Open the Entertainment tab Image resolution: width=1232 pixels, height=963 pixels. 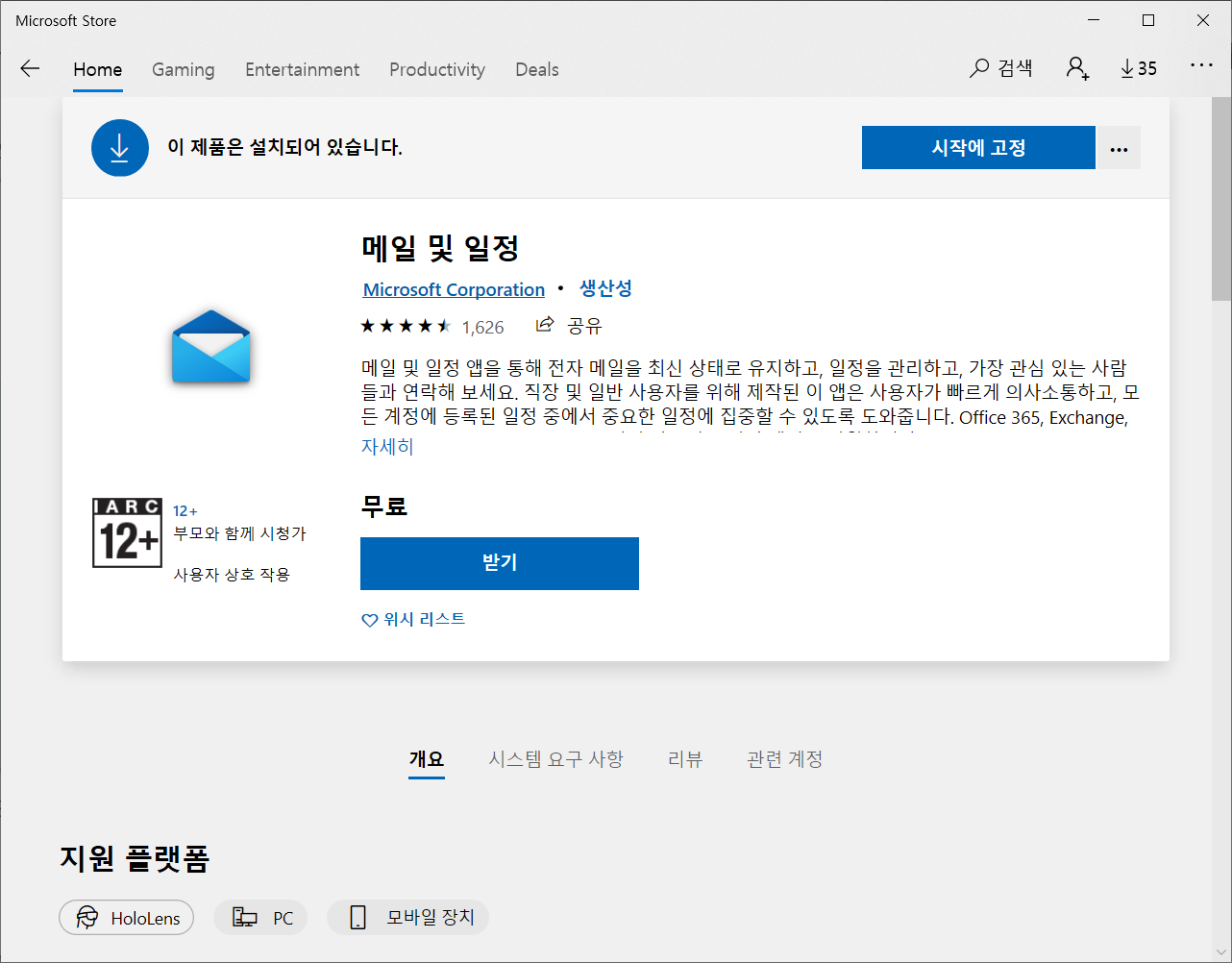point(302,69)
